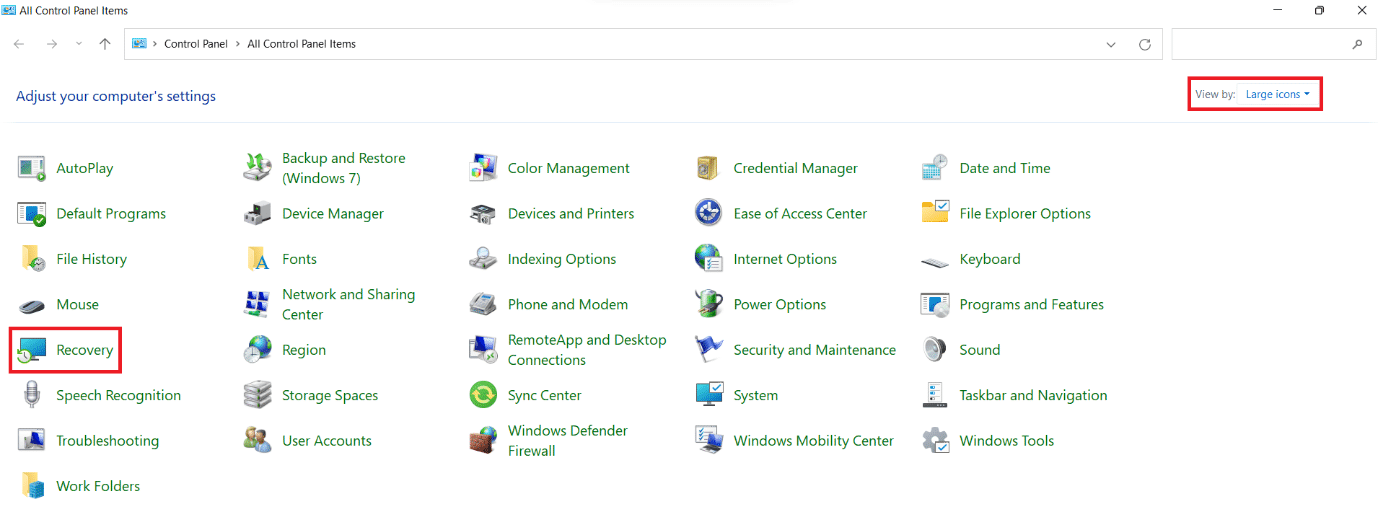
Task: Select the All Control Panel Items breadcrumb
Action: point(301,44)
